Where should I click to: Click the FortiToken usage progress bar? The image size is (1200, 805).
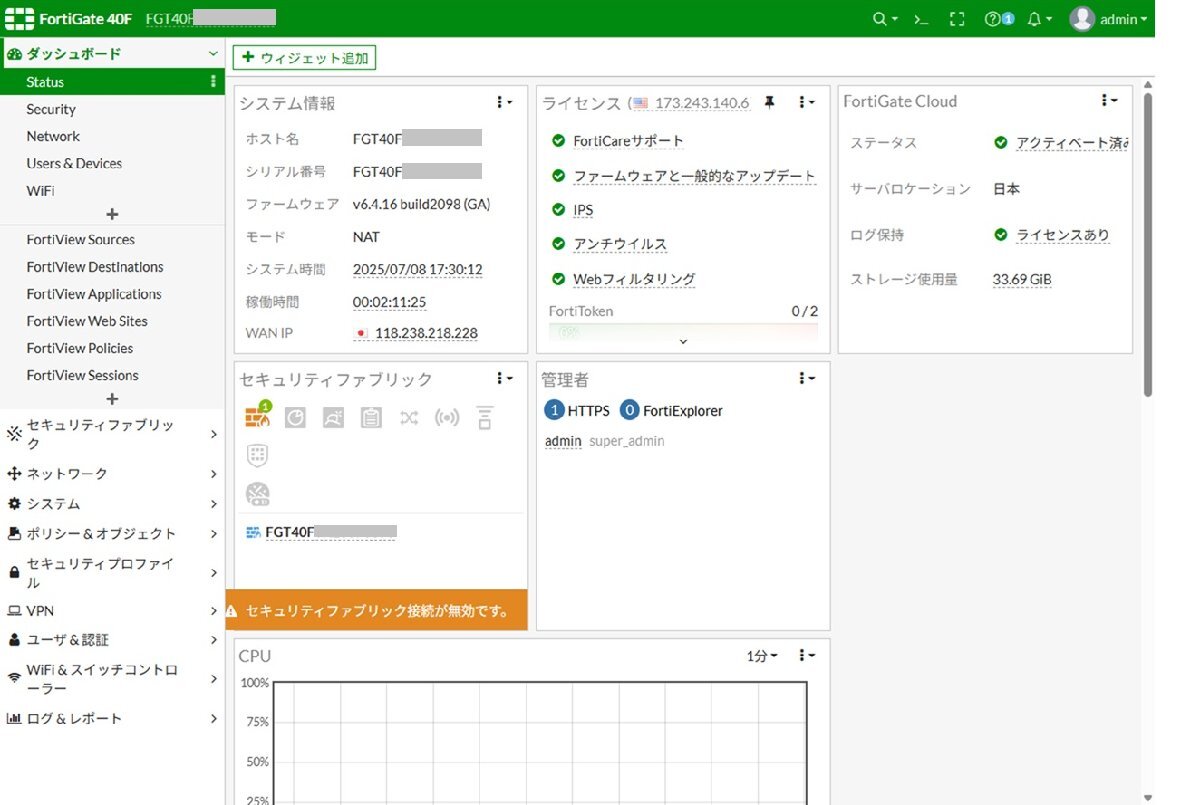683,331
